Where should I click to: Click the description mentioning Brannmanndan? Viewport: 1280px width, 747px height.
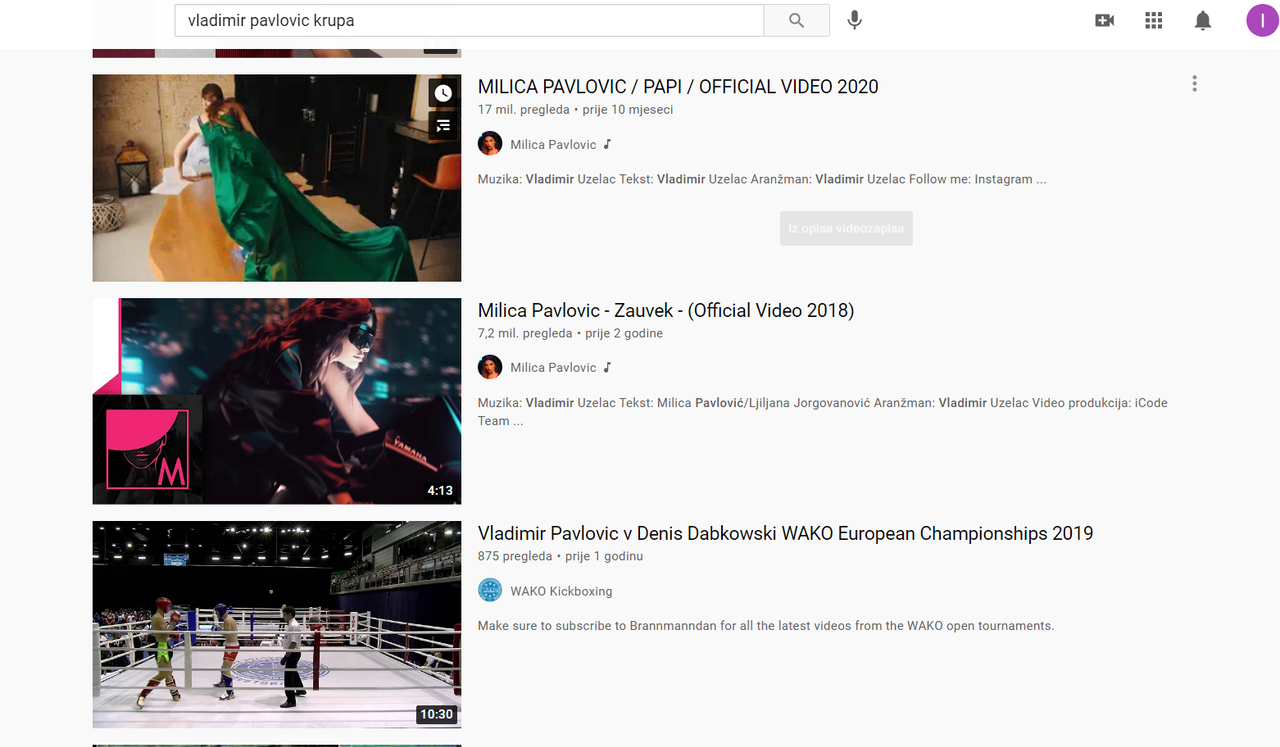click(766, 626)
